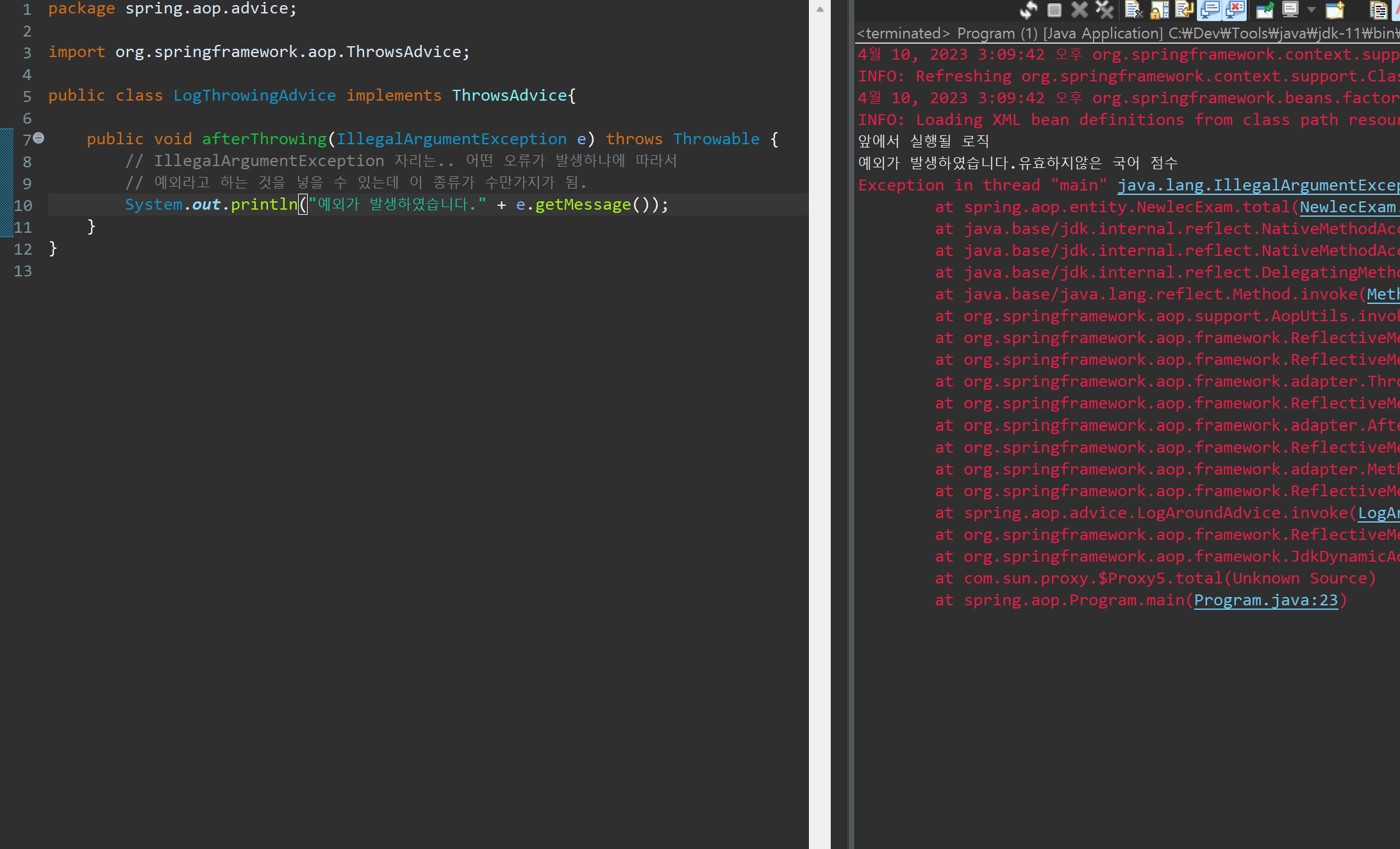Screen dimensions: 1400x849
Task: Toggle Show Console on Standard Out change
Action: pos(1210,10)
